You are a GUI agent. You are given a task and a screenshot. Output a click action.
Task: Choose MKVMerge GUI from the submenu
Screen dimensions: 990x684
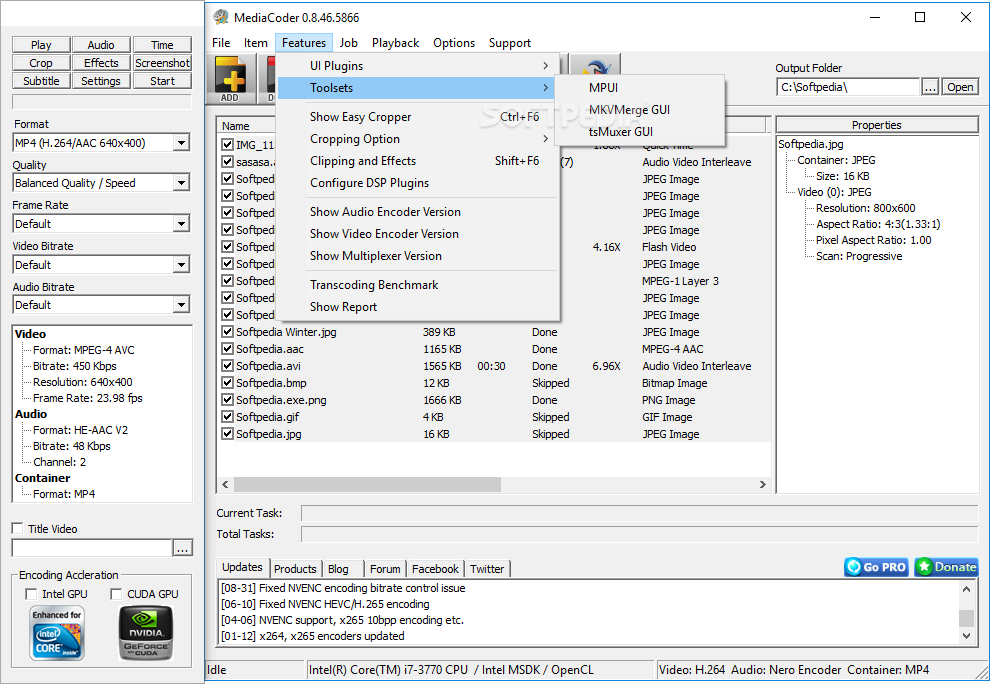coord(640,110)
